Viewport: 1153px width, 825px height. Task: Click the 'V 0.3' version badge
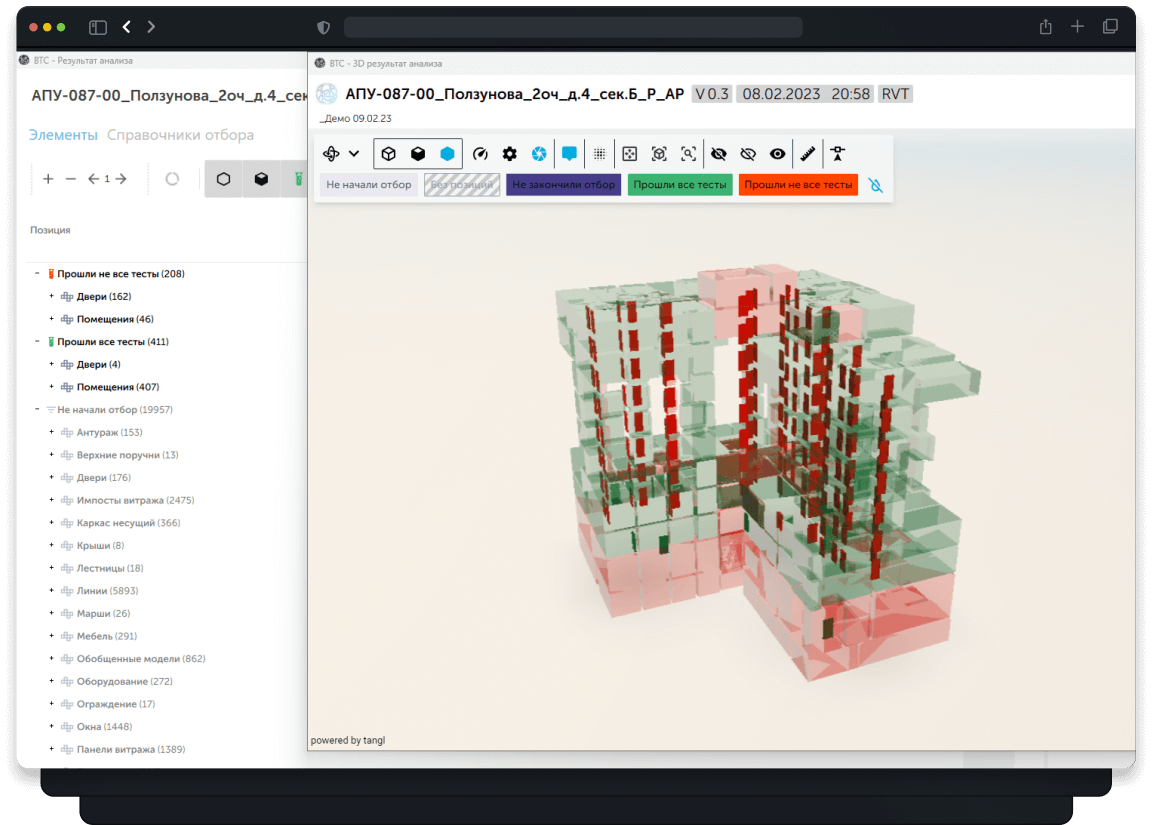pyautogui.click(x=712, y=94)
